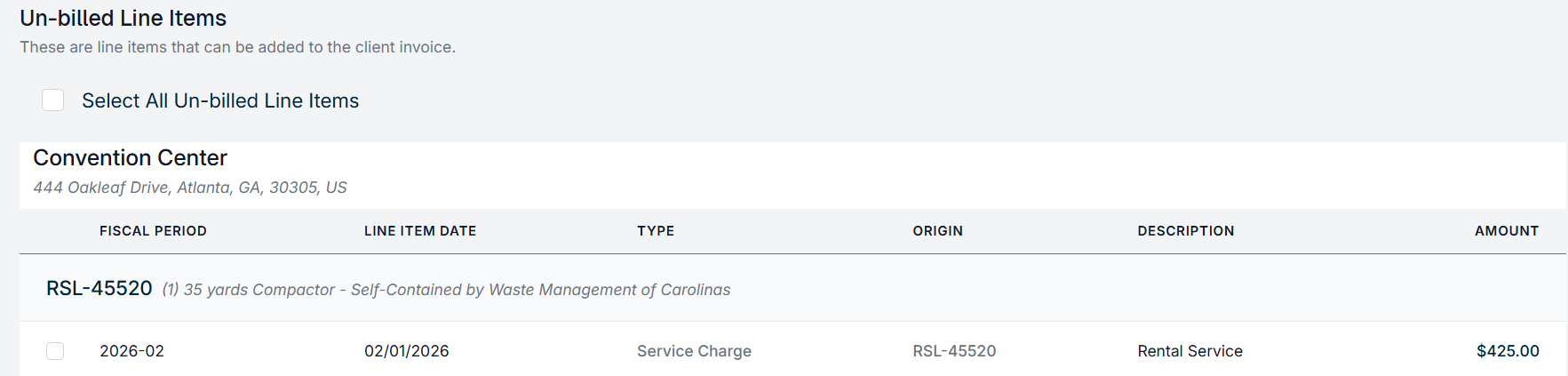Viewport: 1568px width, 376px height.
Task: Click the 35 yards Compactor description text
Action: pyautogui.click(x=446, y=290)
